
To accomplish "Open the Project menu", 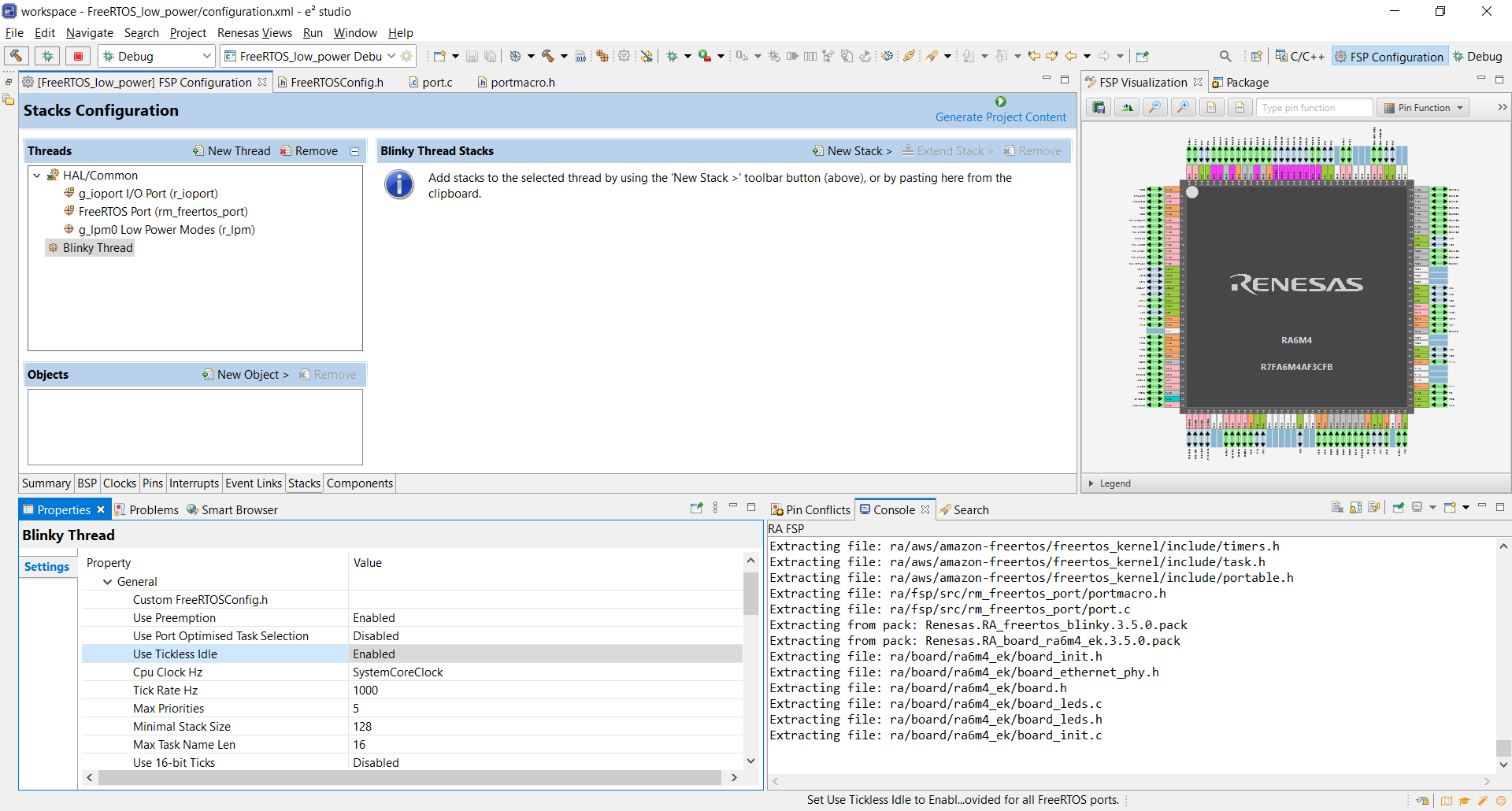I will pos(188,33).
